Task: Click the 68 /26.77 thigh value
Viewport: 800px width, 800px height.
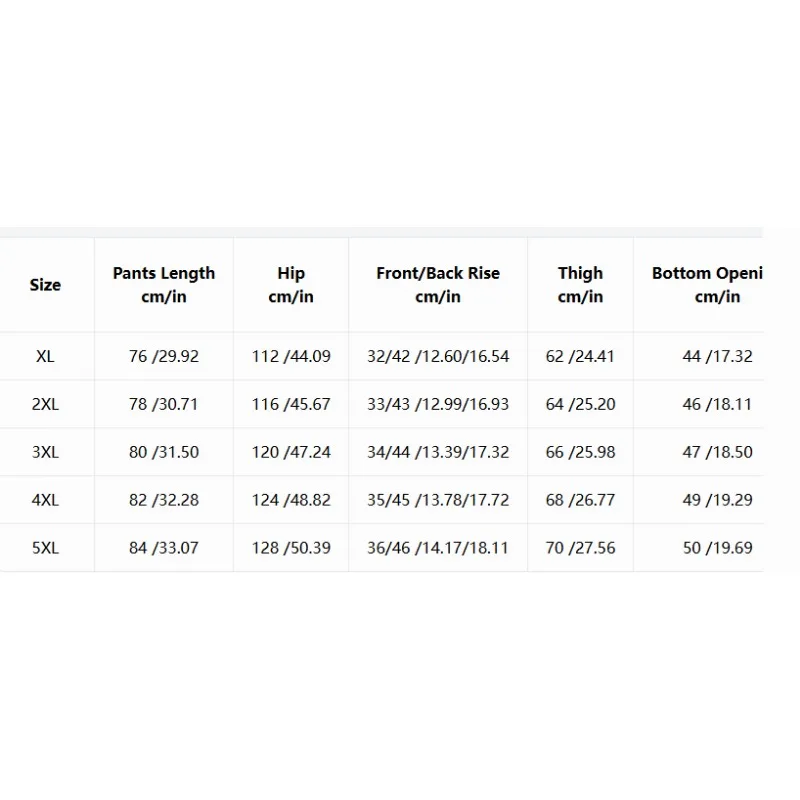Action: (581, 500)
